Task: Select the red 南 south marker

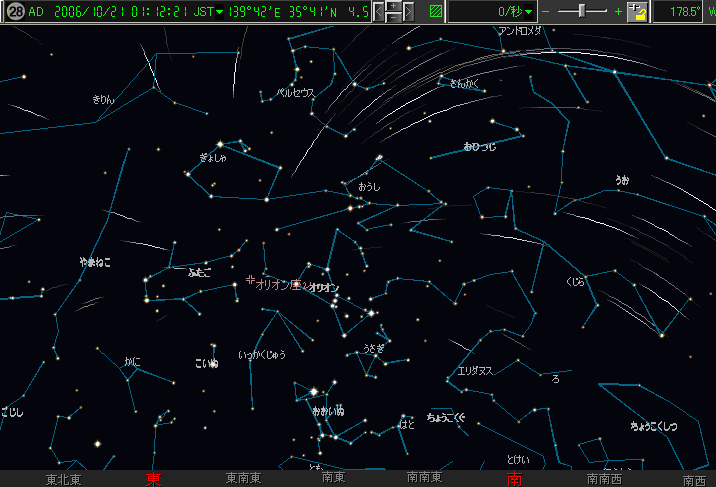Action: (514, 479)
